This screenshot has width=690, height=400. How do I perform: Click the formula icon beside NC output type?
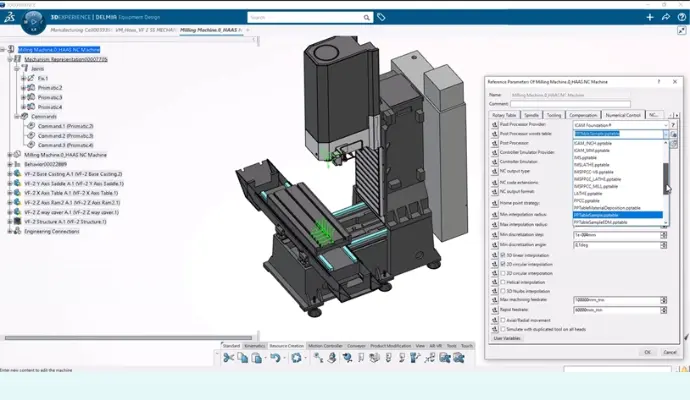494,171
